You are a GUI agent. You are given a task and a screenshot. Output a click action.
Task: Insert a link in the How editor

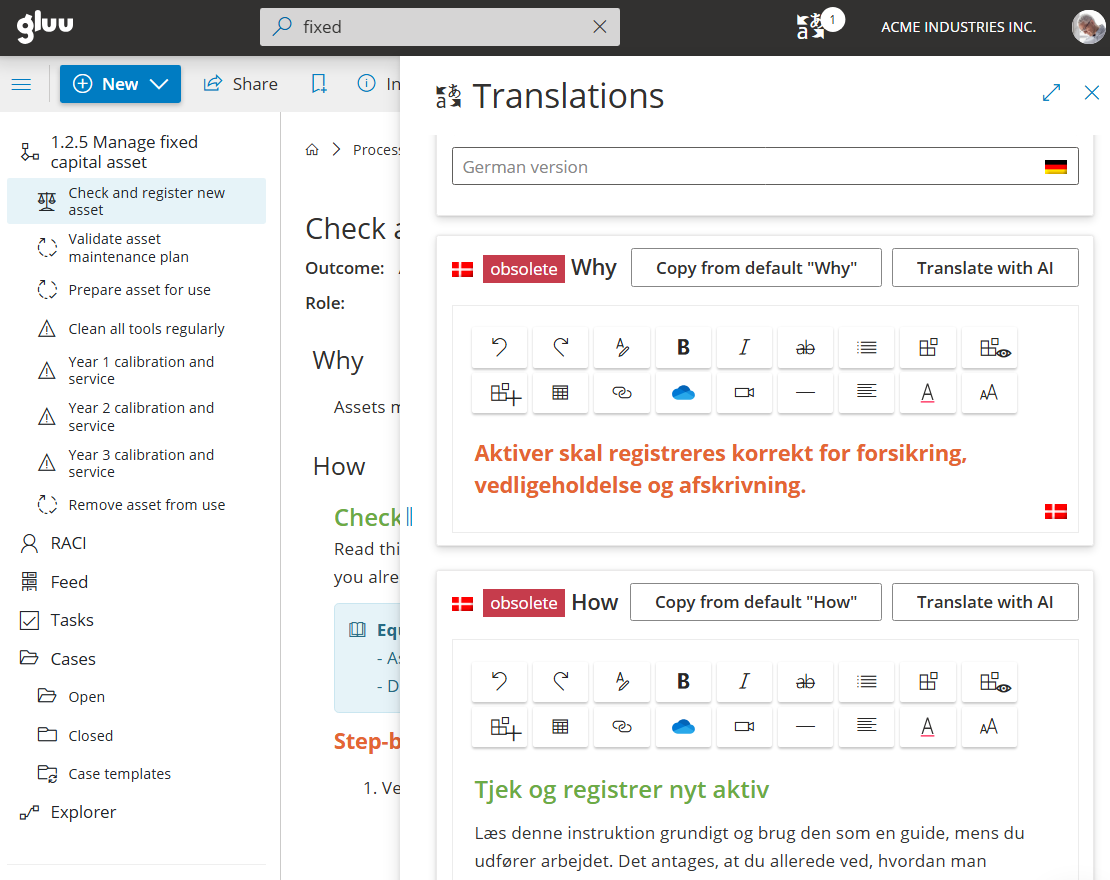pyautogui.click(x=622, y=727)
